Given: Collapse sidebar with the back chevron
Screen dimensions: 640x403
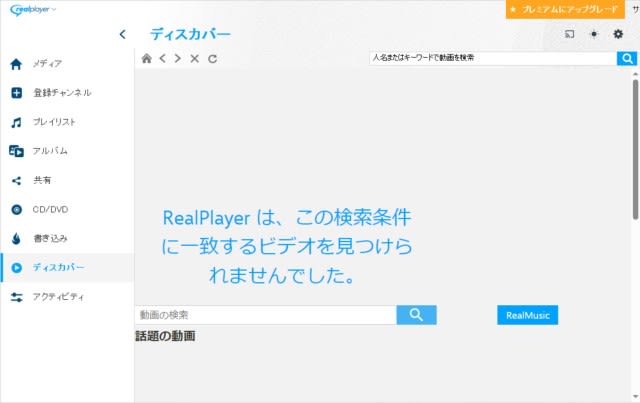Looking at the screenshot, I should pos(122,34).
